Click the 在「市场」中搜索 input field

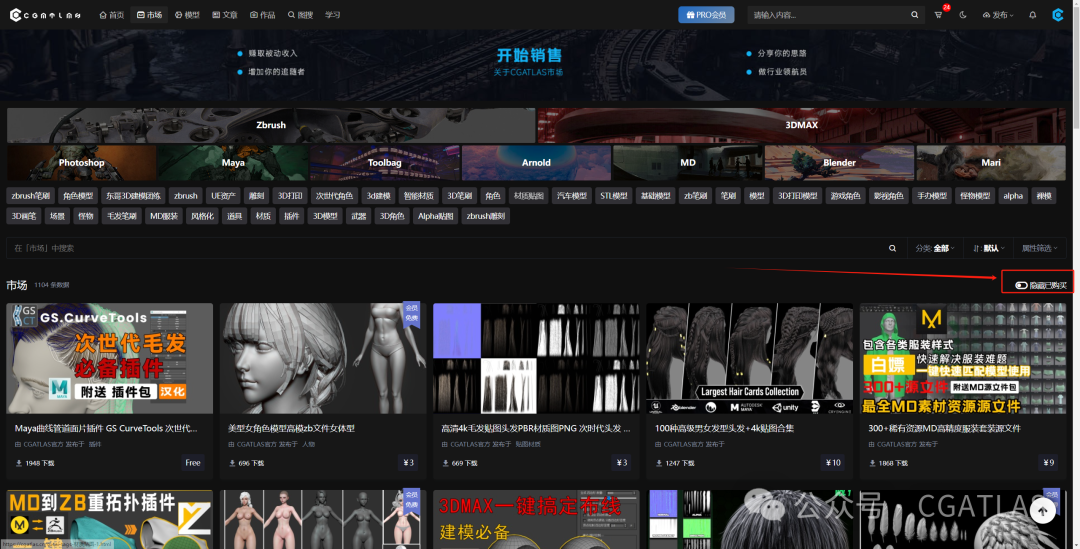click(x=448, y=248)
